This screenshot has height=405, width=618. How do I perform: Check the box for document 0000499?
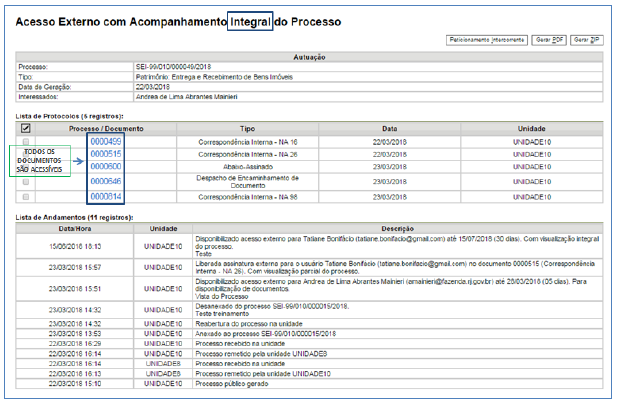(25, 142)
